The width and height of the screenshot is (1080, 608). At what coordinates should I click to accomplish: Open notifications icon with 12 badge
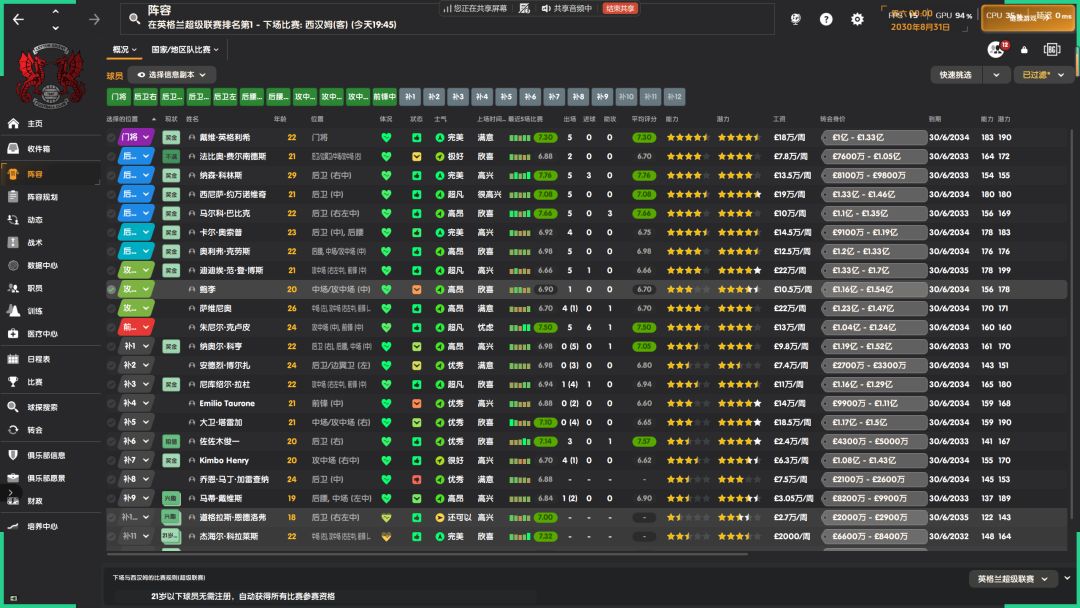[x=997, y=49]
